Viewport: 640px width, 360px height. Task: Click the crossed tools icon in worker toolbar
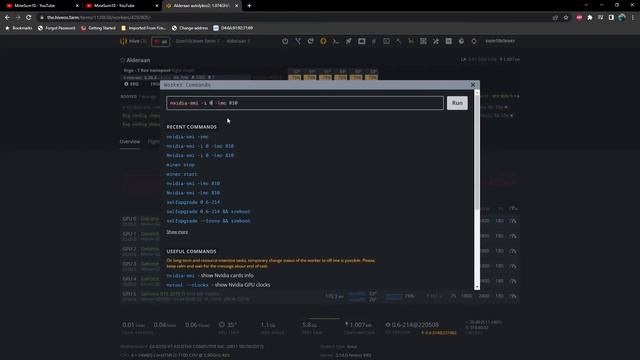436,41
